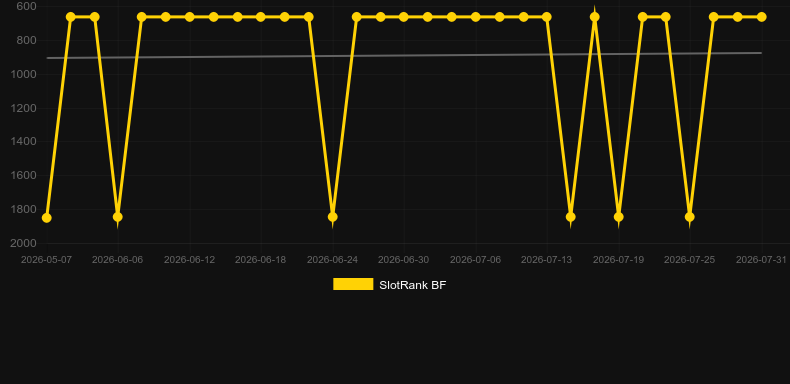This screenshot has width=790, height=384.
Task: Click the 2026-06-12 x-axis label
Action: click(x=189, y=260)
